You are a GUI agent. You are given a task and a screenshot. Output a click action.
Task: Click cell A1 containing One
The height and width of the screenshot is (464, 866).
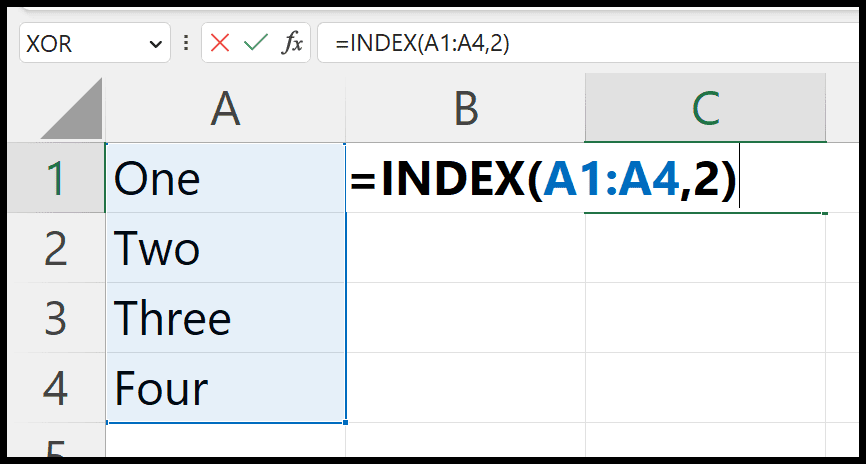[x=225, y=178]
